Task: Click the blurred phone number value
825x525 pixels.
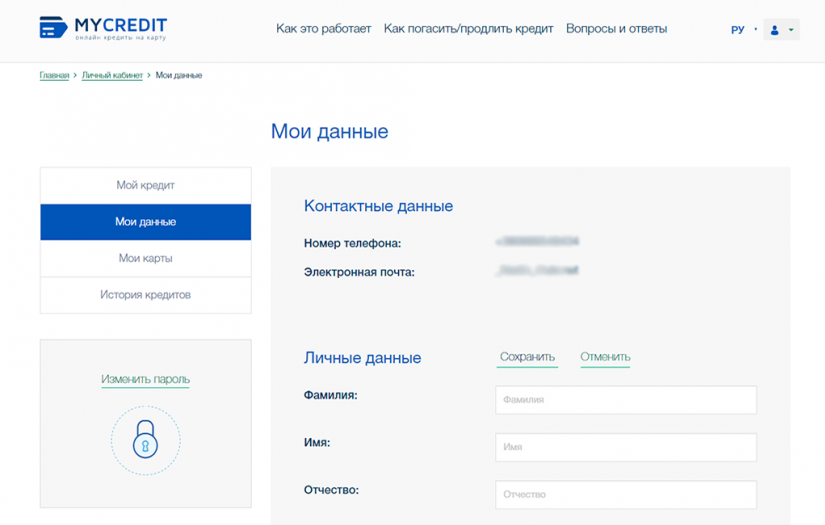Action: tap(537, 241)
